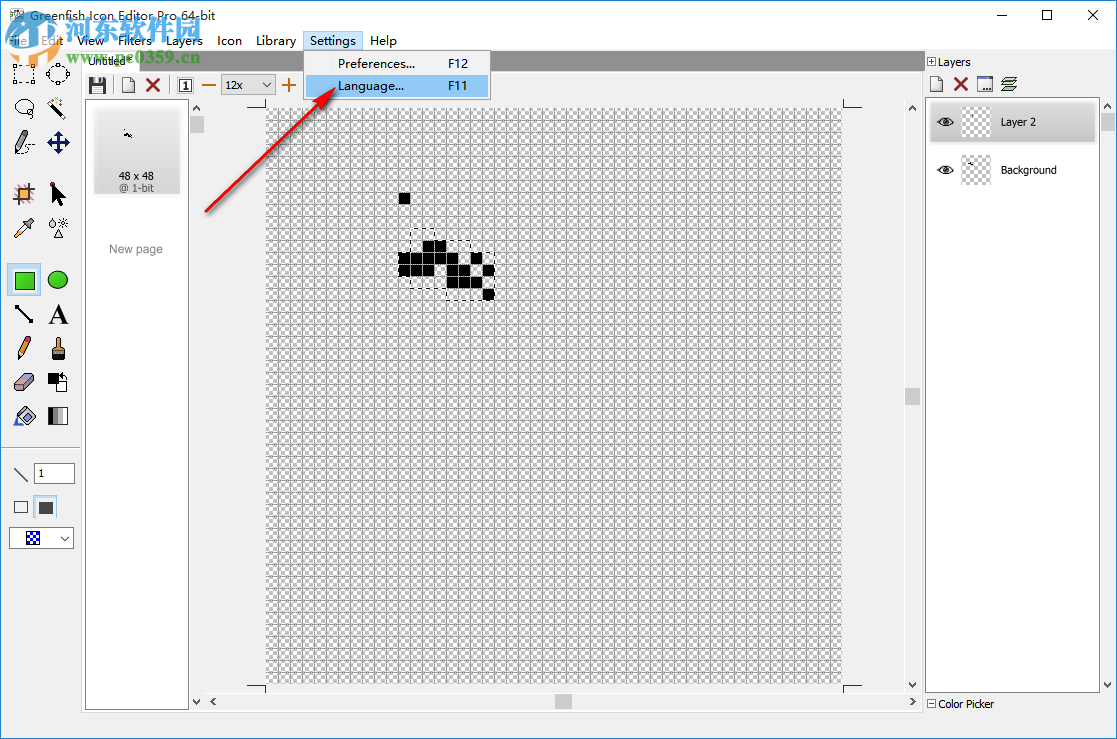This screenshot has width=1117, height=739.
Task: Select the green Rectangle shape tool
Action: point(24,280)
